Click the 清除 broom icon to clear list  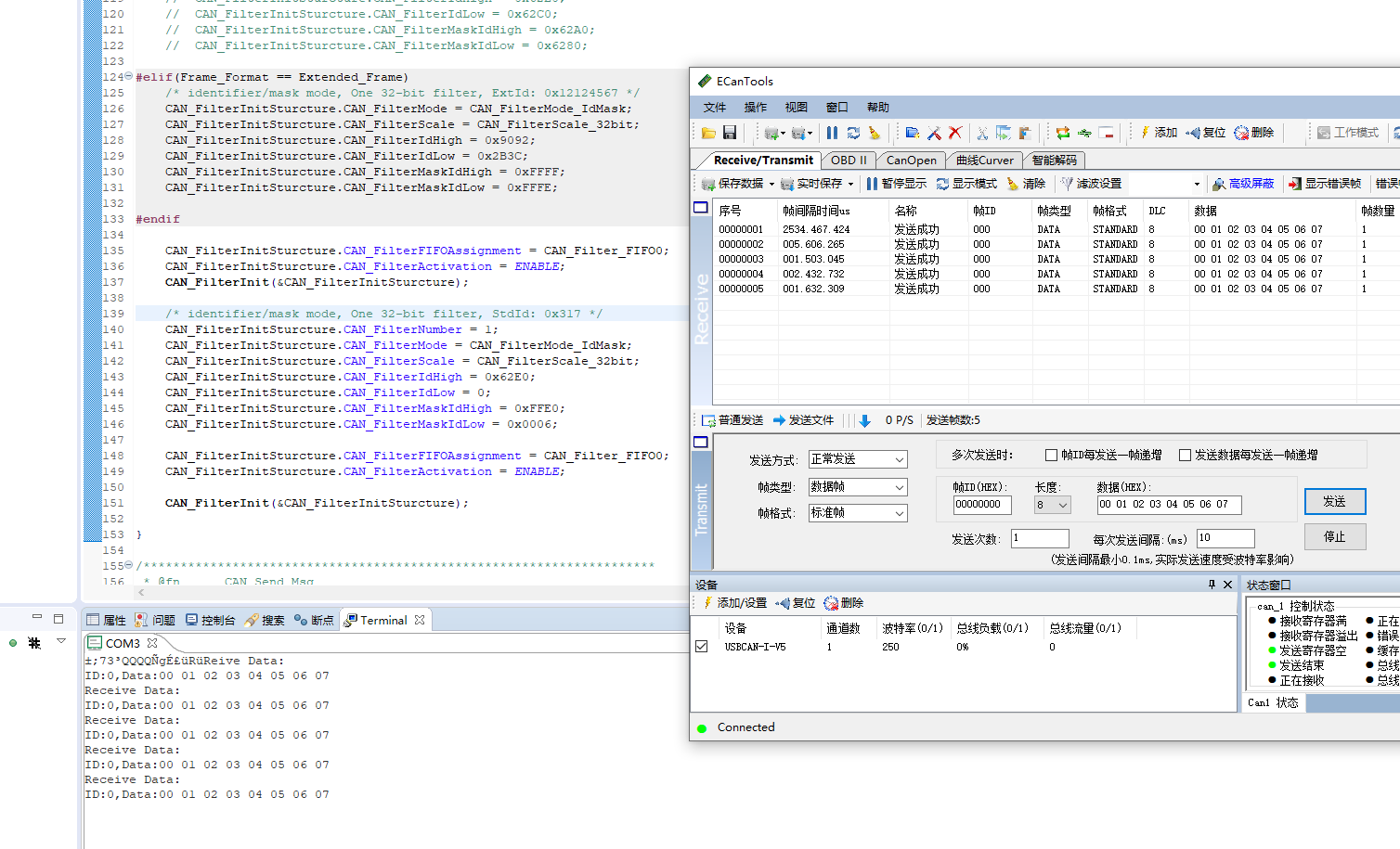(x=1013, y=184)
